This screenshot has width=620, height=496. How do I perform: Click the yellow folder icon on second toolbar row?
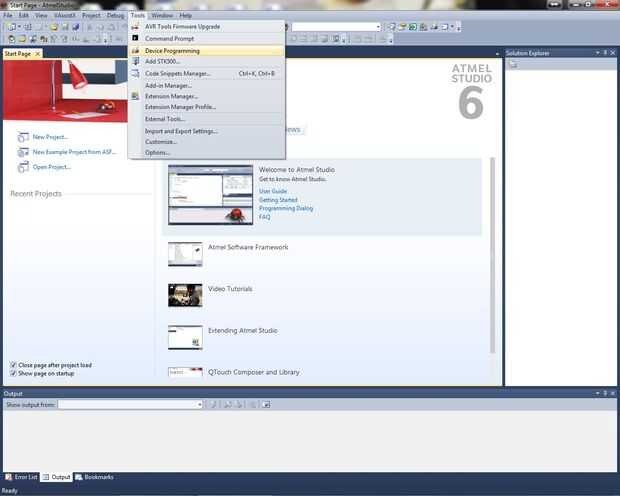[x=22, y=39]
